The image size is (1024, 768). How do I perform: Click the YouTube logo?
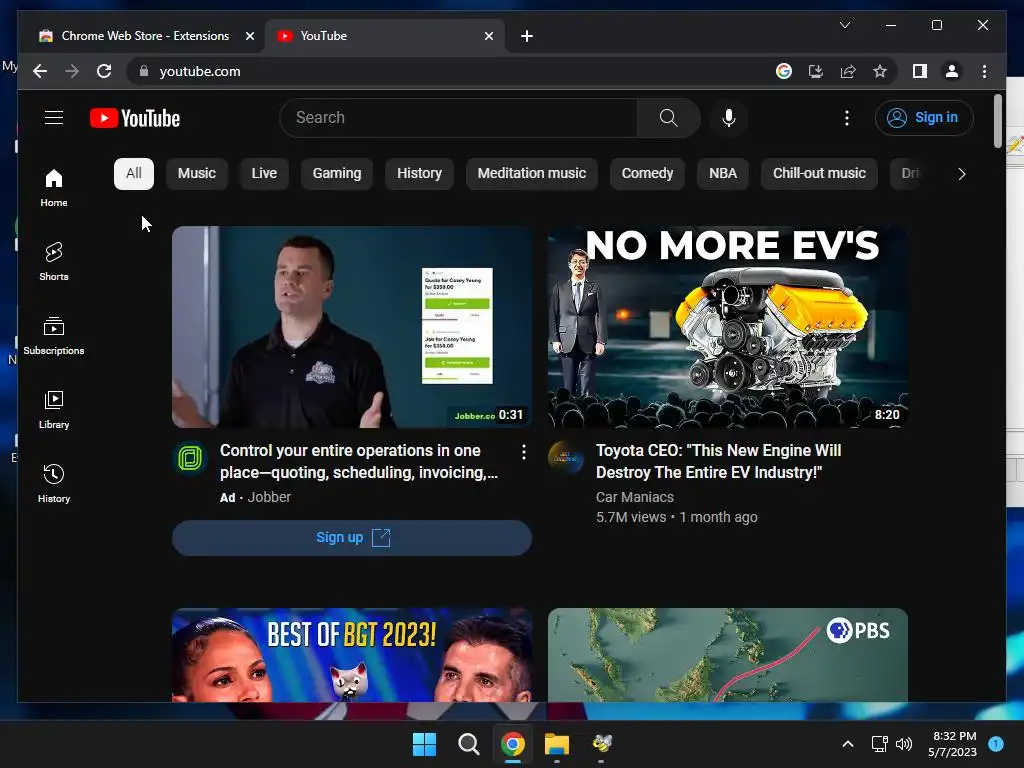(x=135, y=118)
